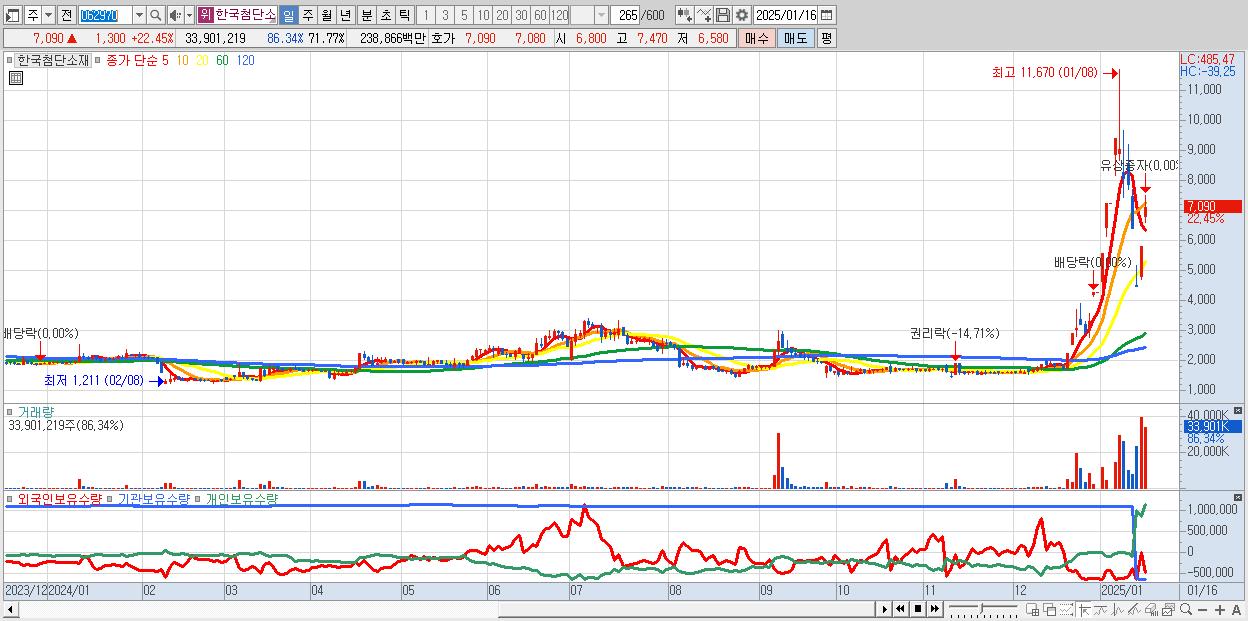
Task: Click the purple 위 badge icon
Action: click(x=205, y=15)
